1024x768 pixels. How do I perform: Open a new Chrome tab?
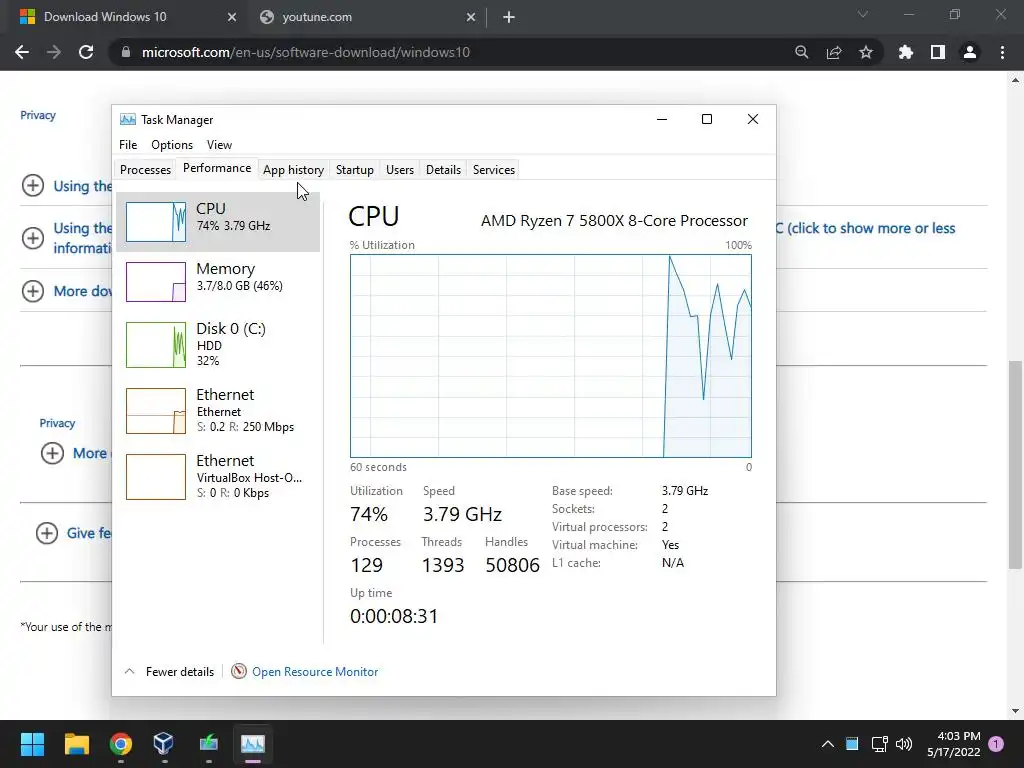(x=509, y=17)
